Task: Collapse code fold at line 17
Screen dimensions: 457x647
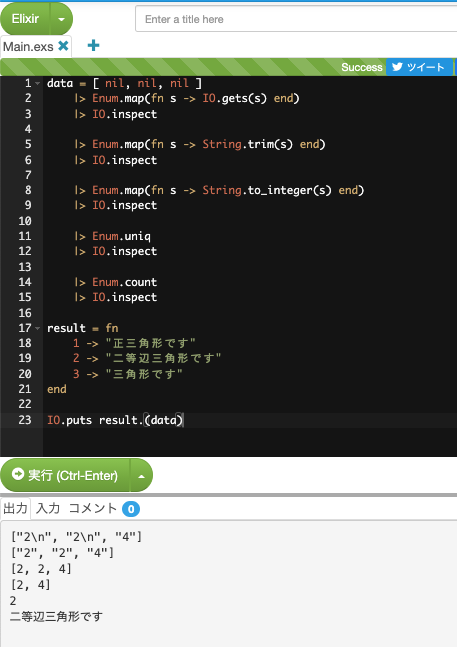Action: 38,328
